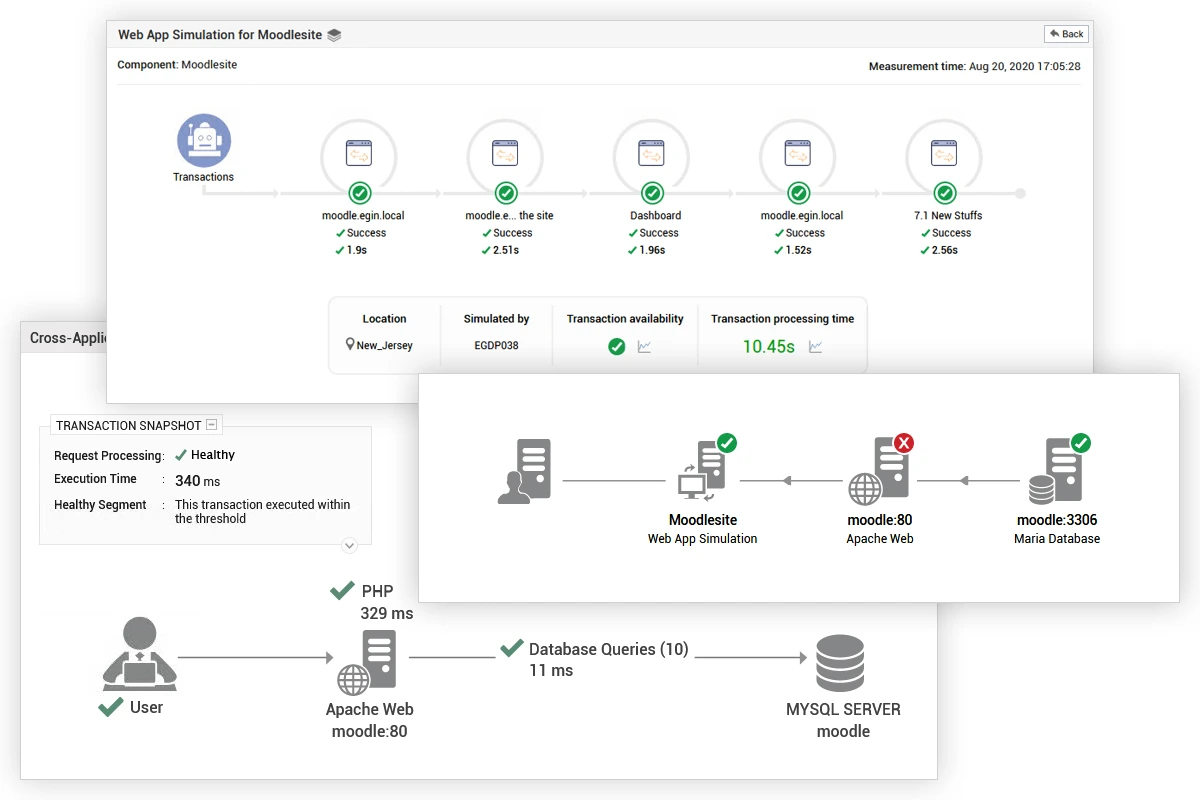Click the User icon in cross-application flow

point(140,654)
